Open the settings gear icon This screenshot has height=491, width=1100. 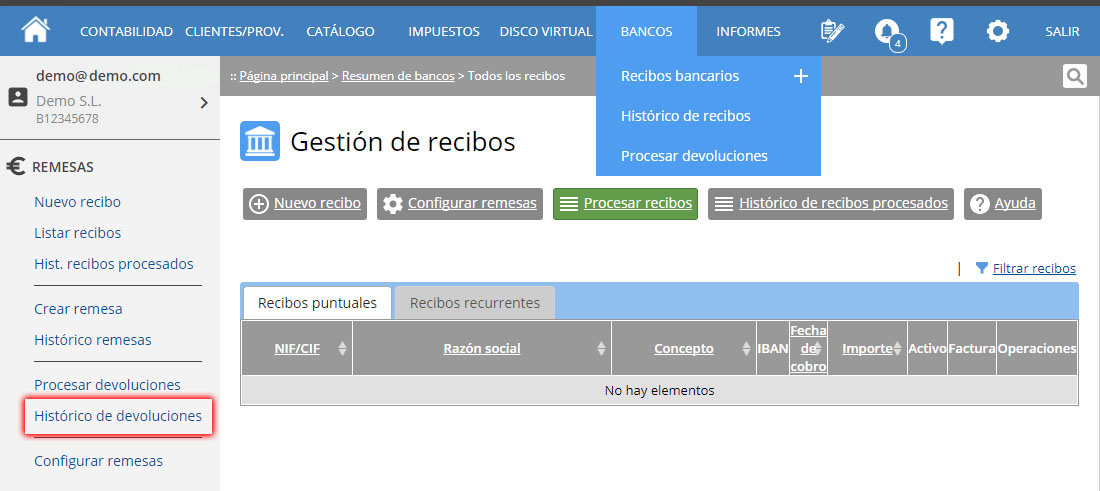point(997,31)
